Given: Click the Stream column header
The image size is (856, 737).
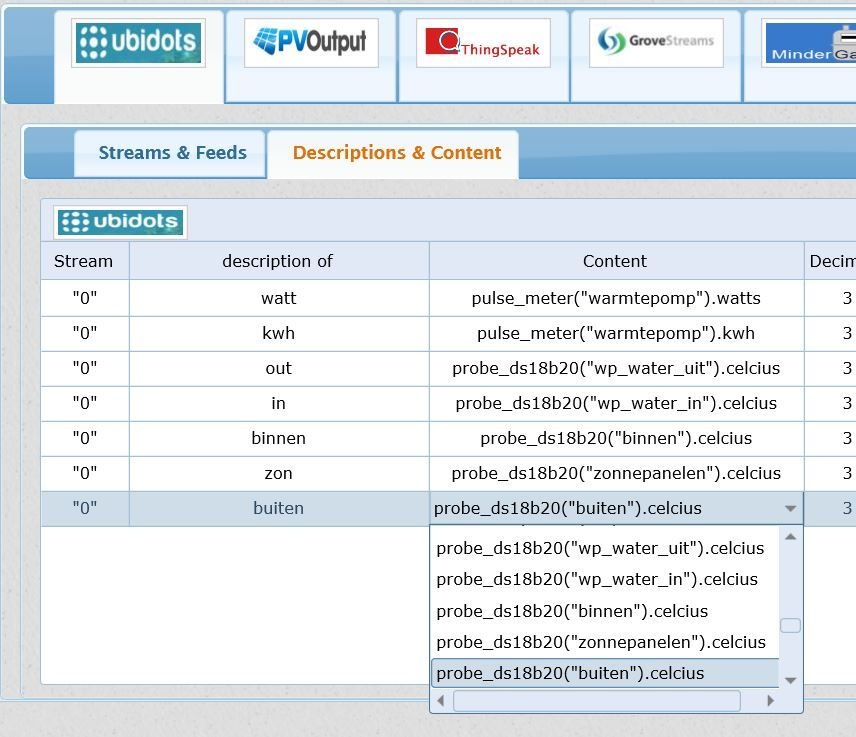Looking at the screenshot, I should [x=85, y=261].
